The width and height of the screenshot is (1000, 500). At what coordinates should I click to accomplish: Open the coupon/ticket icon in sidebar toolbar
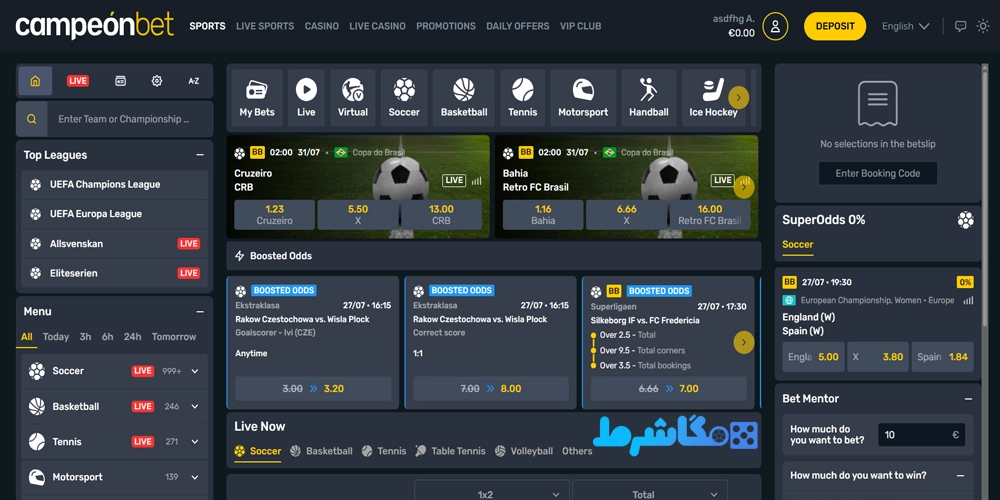120,81
